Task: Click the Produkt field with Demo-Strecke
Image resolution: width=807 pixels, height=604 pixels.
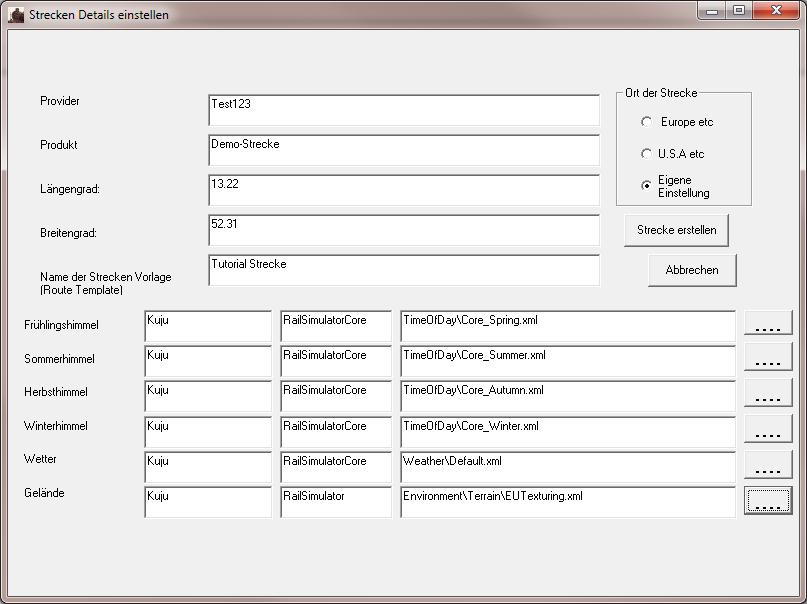Action: (404, 150)
